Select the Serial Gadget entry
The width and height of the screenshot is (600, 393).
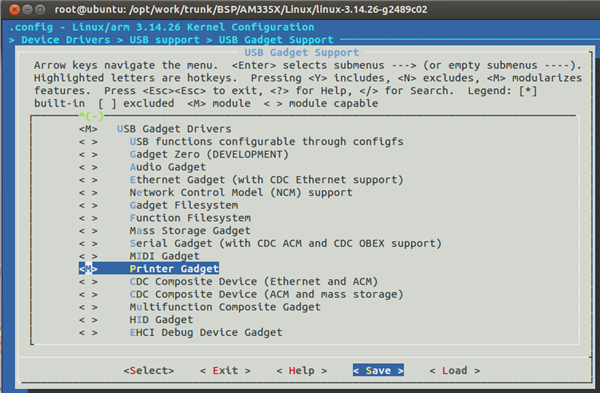pos(285,243)
